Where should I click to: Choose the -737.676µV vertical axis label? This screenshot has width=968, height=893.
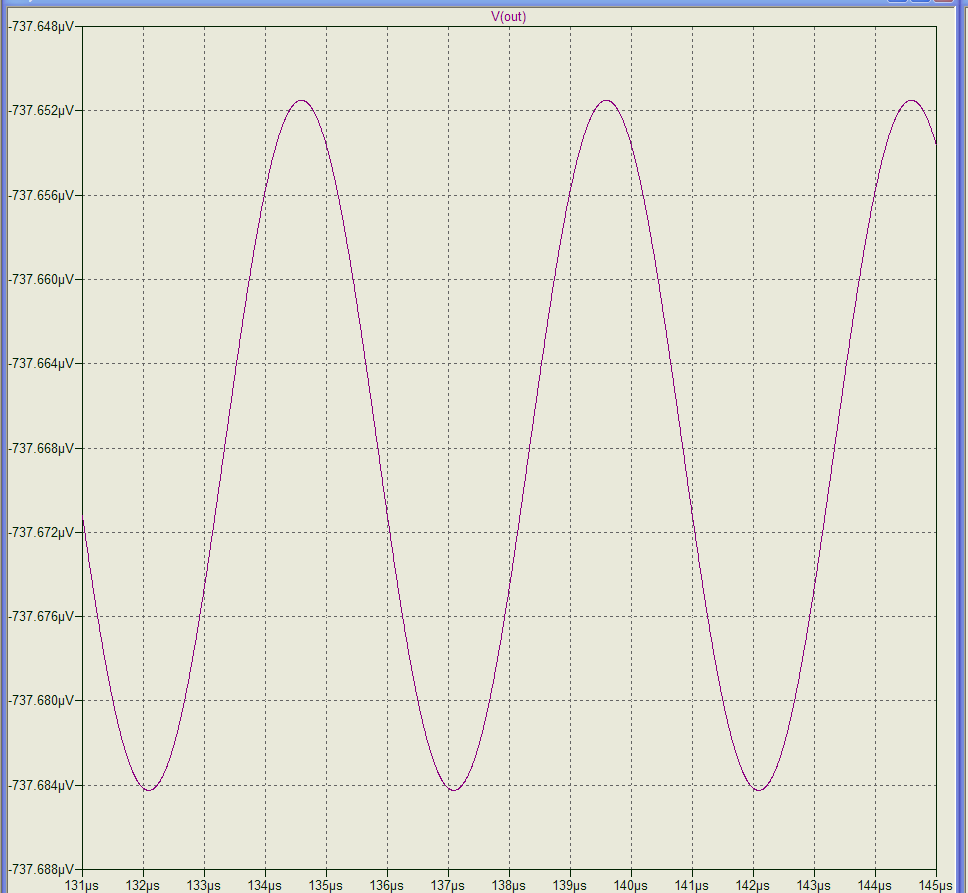click(41, 617)
